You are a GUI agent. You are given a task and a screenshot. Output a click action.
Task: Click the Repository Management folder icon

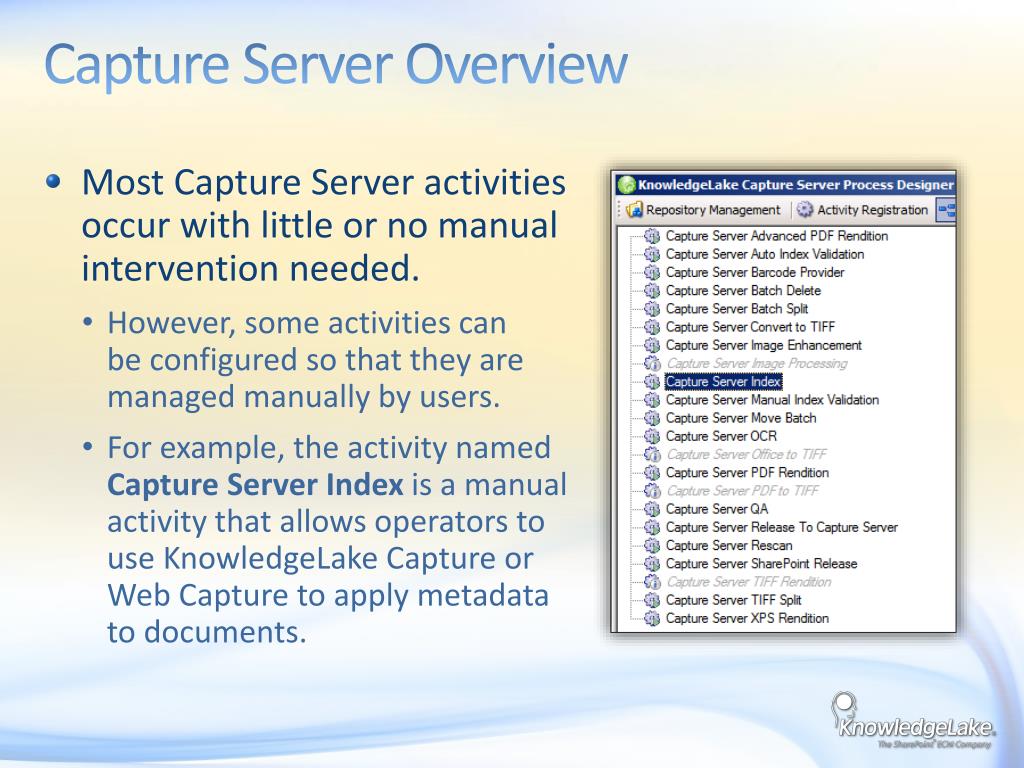[634, 210]
